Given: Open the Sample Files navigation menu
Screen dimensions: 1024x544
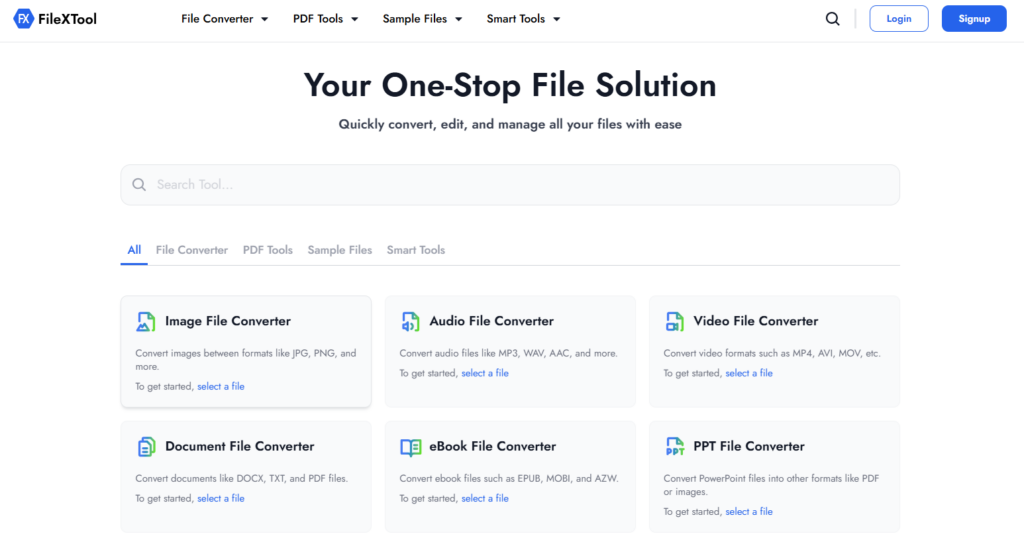Looking at the screenshot, I should (x=422, y=19).
